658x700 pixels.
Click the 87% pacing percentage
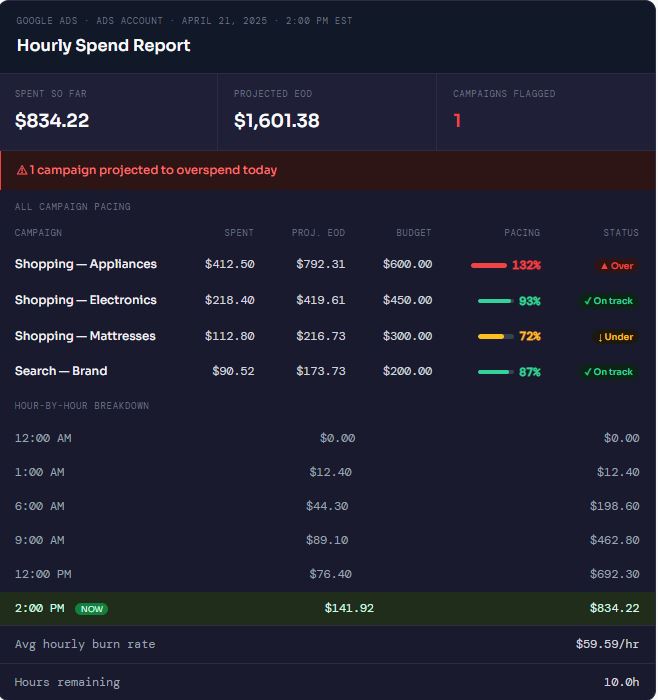coord(529,372)
